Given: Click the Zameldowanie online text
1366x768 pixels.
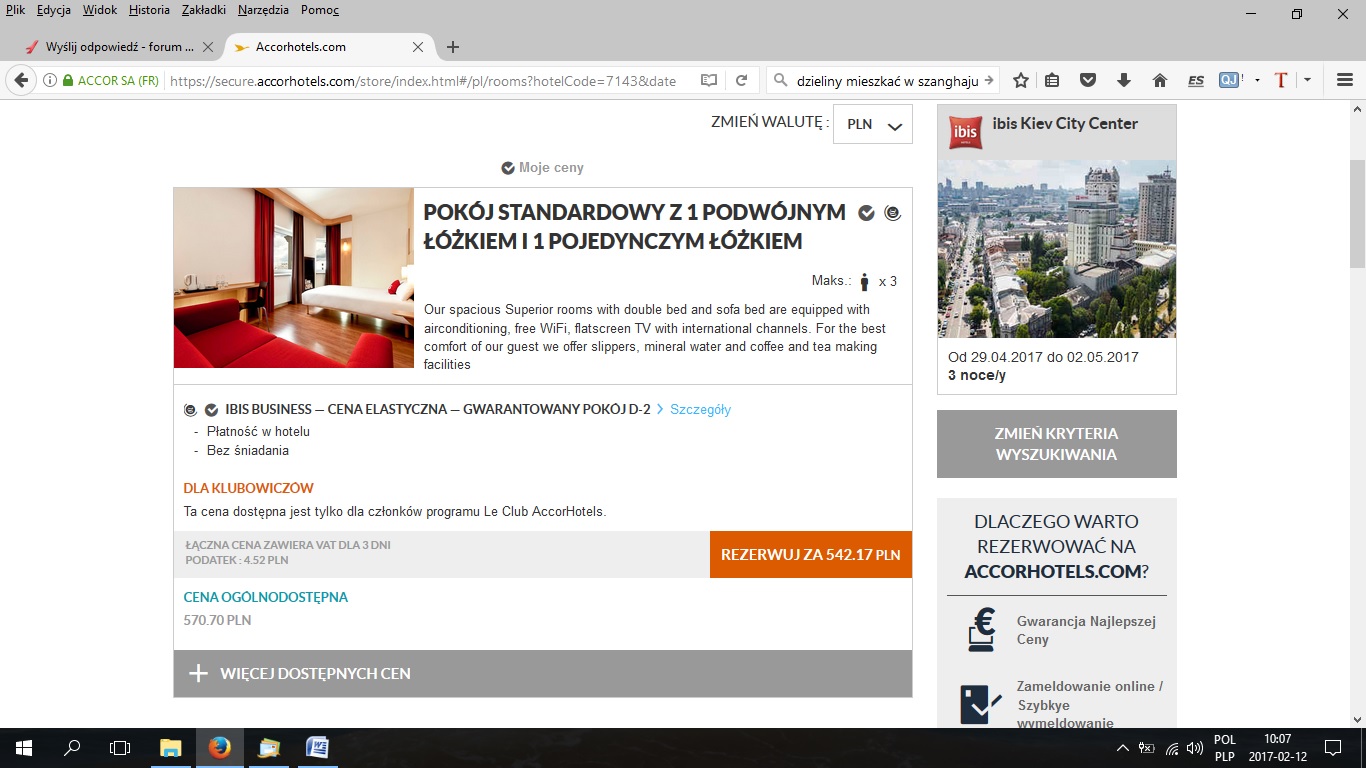Looking at the screenshot, I should [1090, 704].
